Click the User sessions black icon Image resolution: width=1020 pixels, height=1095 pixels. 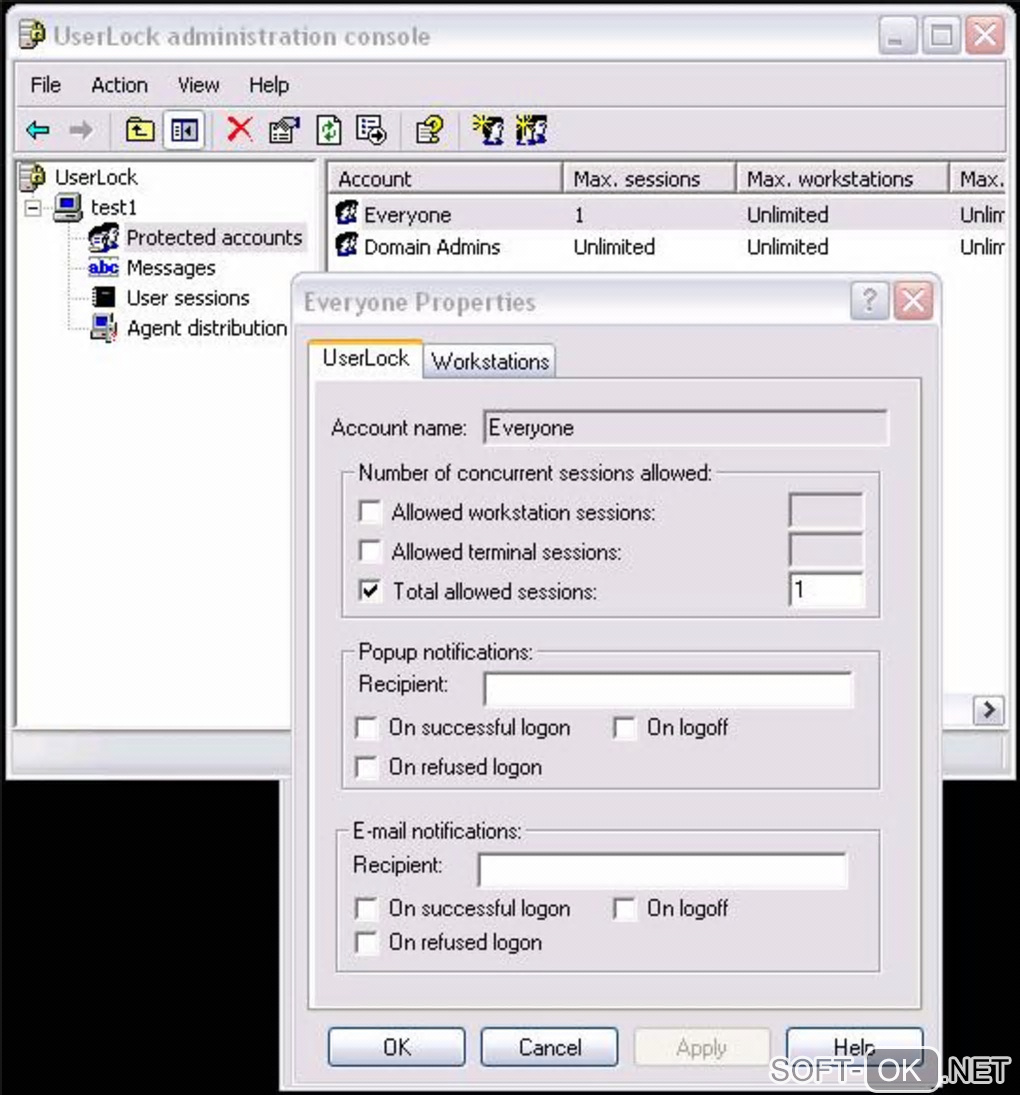tap(104, 297)
